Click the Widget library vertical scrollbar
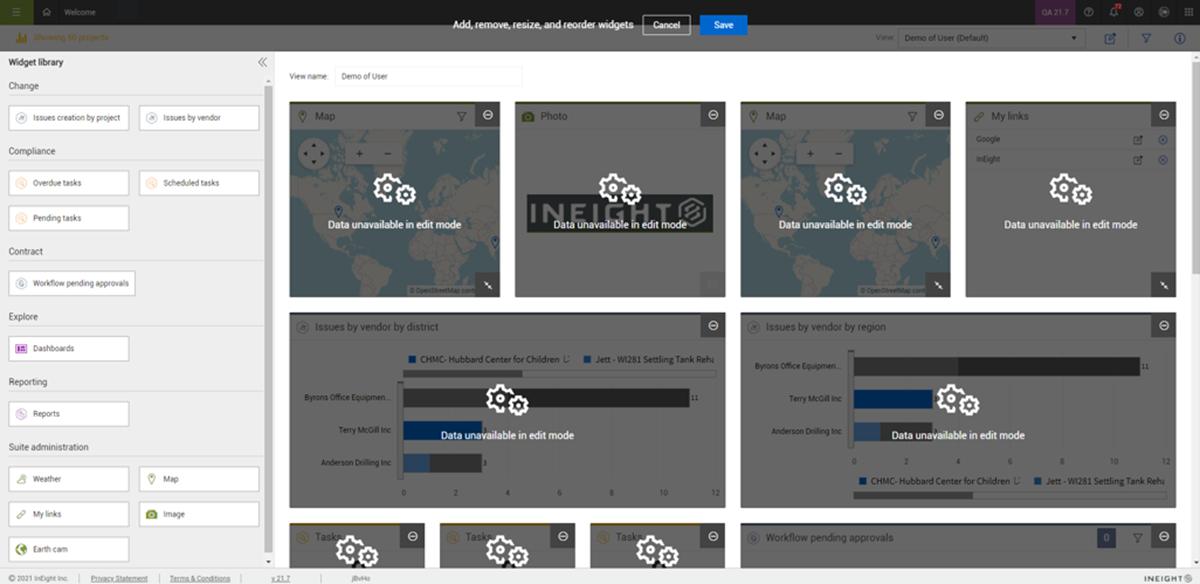 [x=267, y=300]
